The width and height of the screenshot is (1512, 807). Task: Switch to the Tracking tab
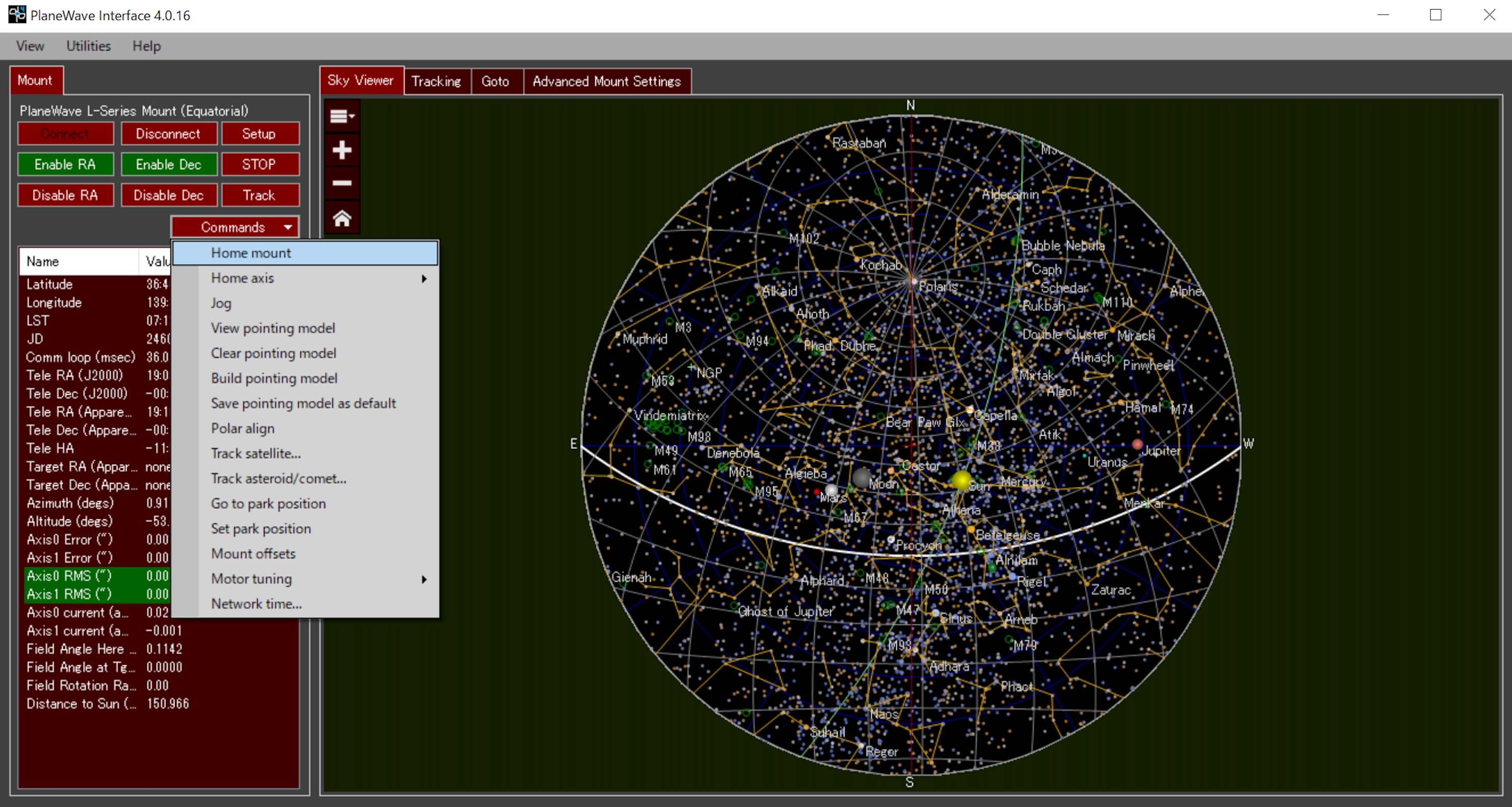click(436, 81)
